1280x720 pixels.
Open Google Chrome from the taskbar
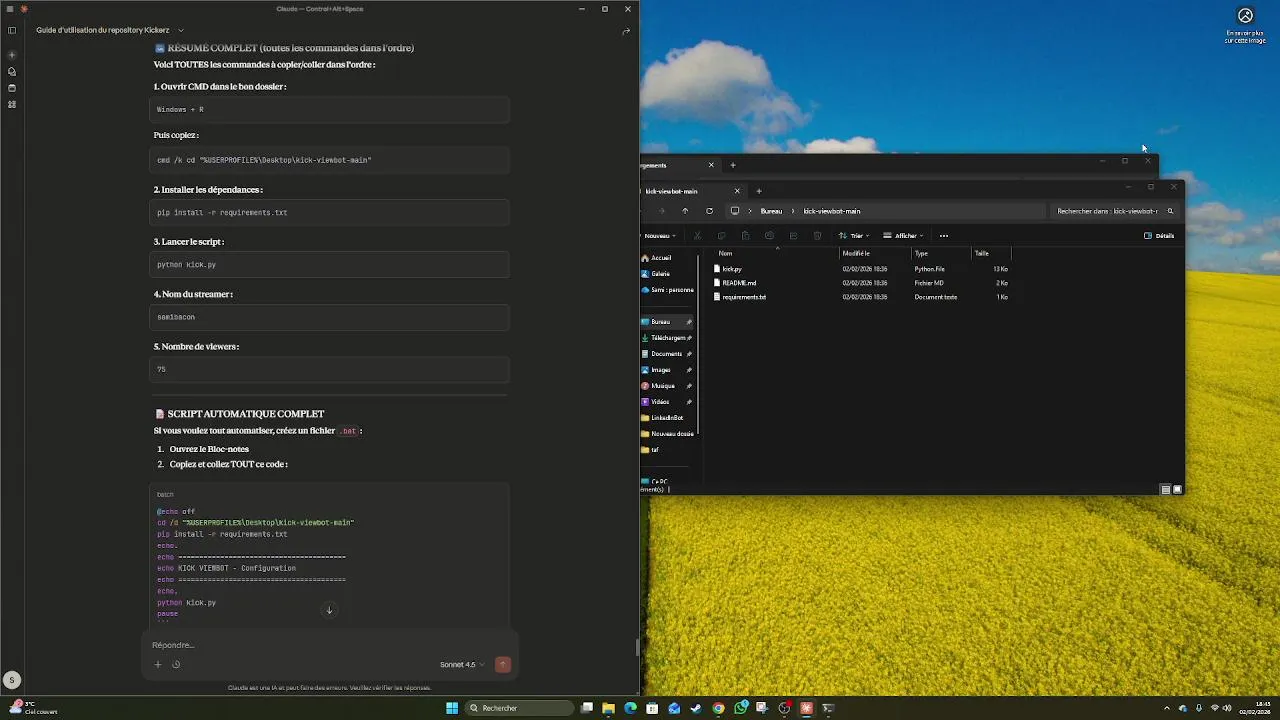click(x=718, y=708)
